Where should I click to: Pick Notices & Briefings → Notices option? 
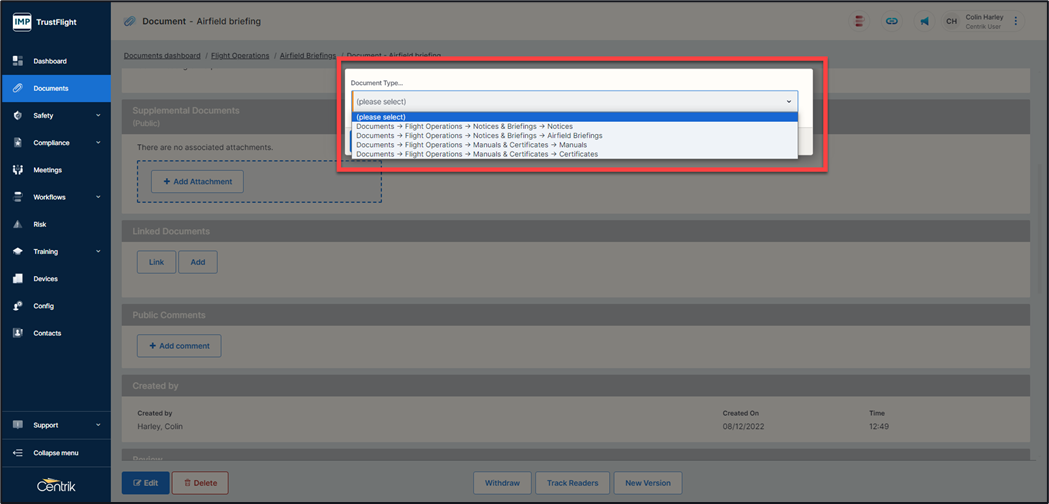pyautogui.click(x=464, y=126)
